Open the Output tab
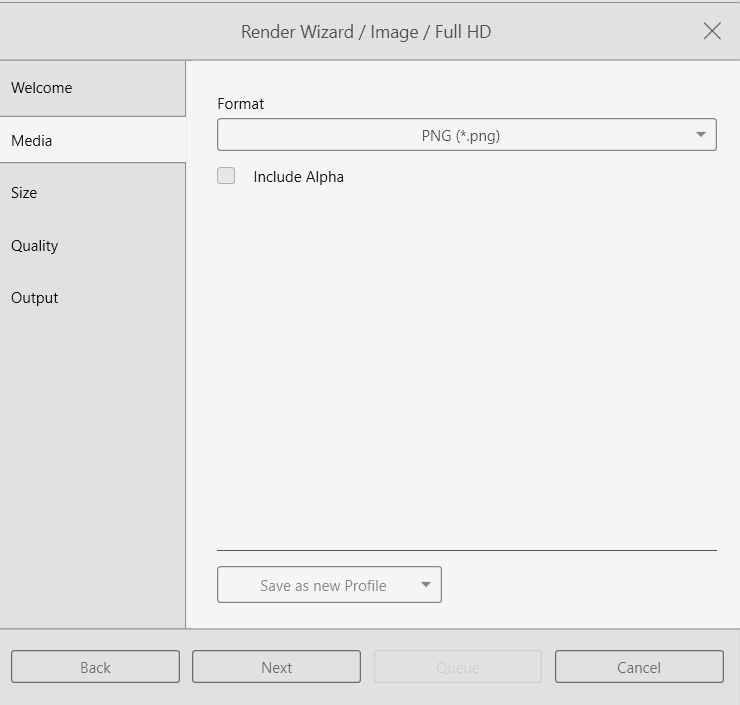740x705 pixels. [x=92, y=298]
